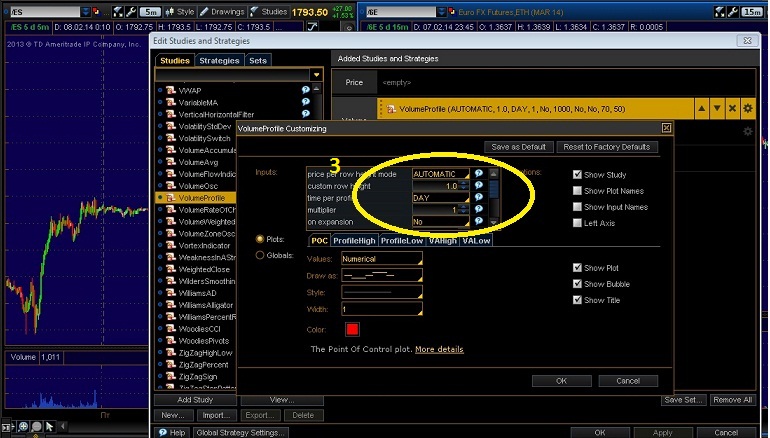
Task: Click the Drawings pencil icon in toolbar
Action: pos(204,11)
